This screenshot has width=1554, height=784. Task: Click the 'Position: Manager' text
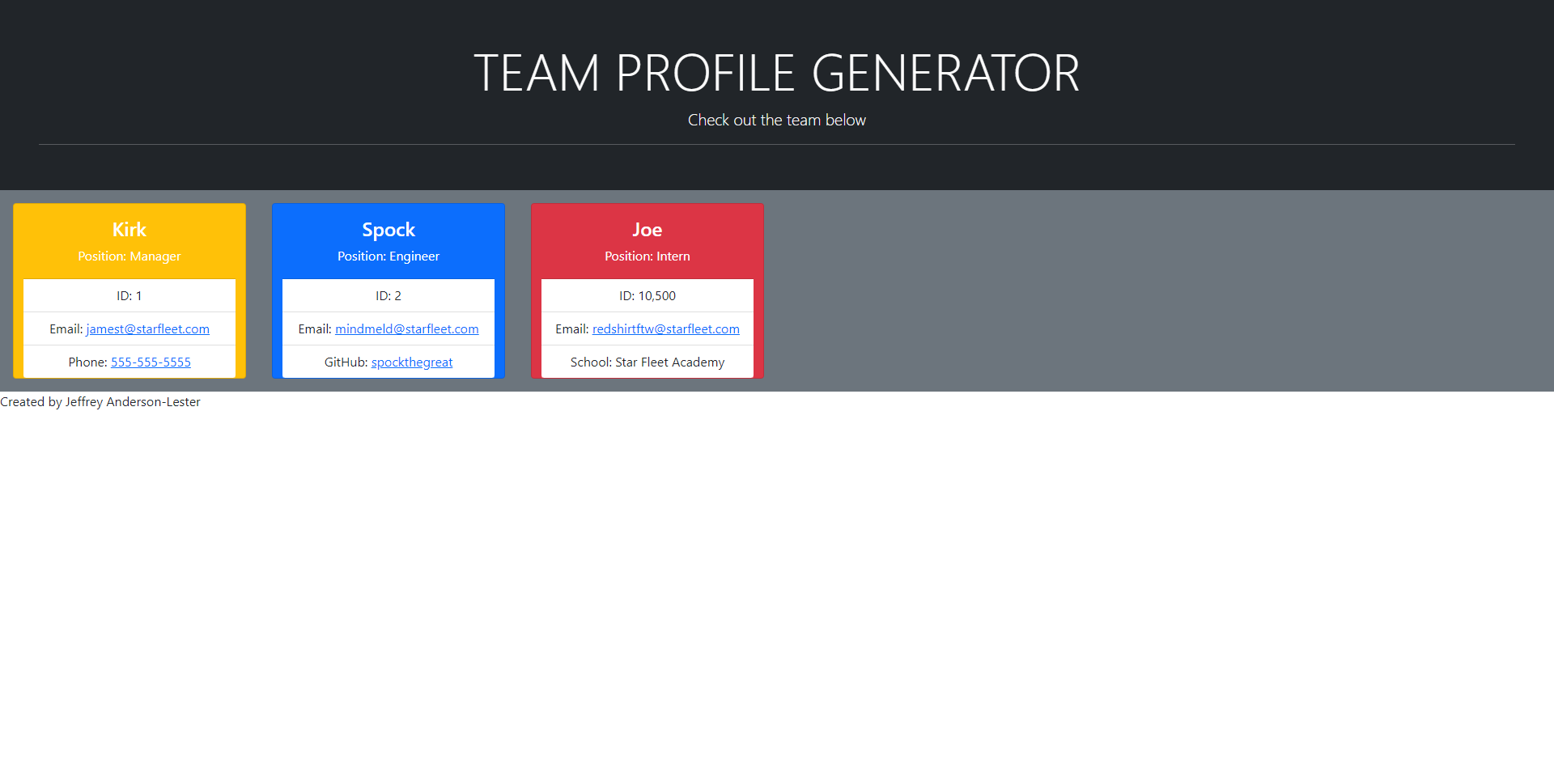pos(129,256)
